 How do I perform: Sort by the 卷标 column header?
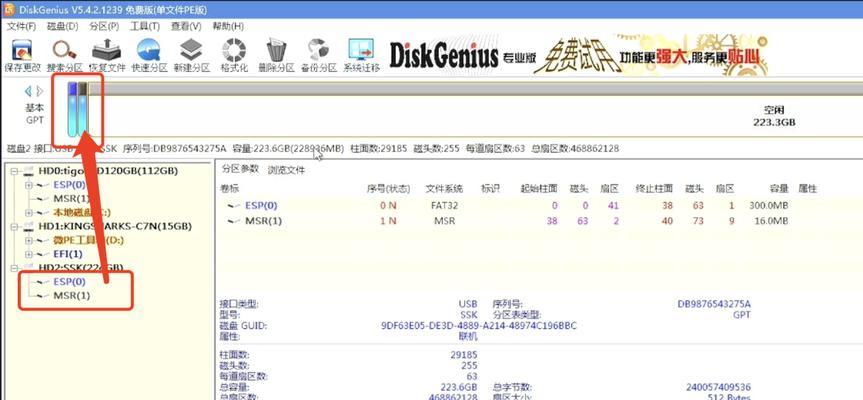230,189
